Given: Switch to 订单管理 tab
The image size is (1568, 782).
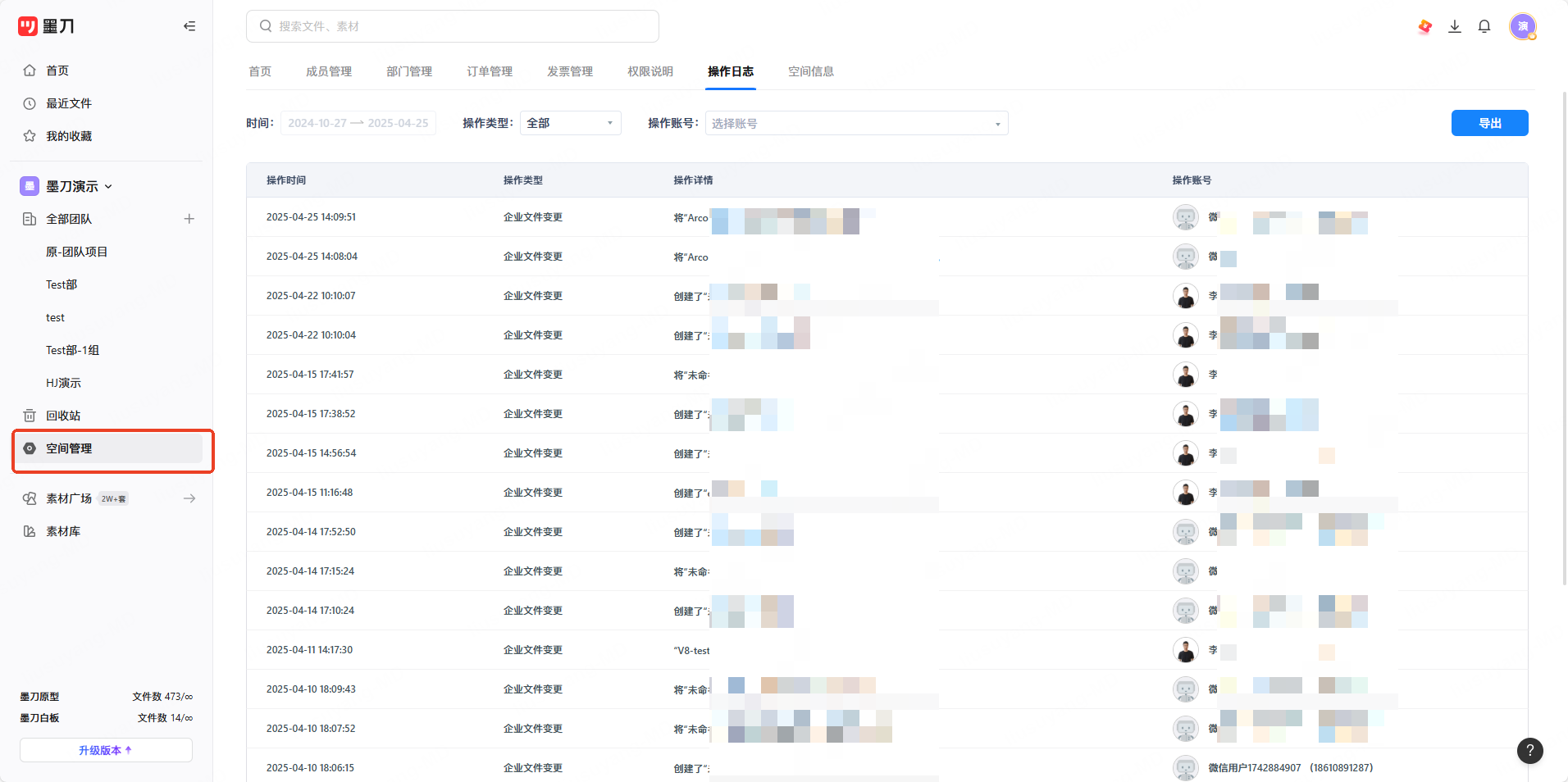Looking at the screenshot, I should (490, 71).
